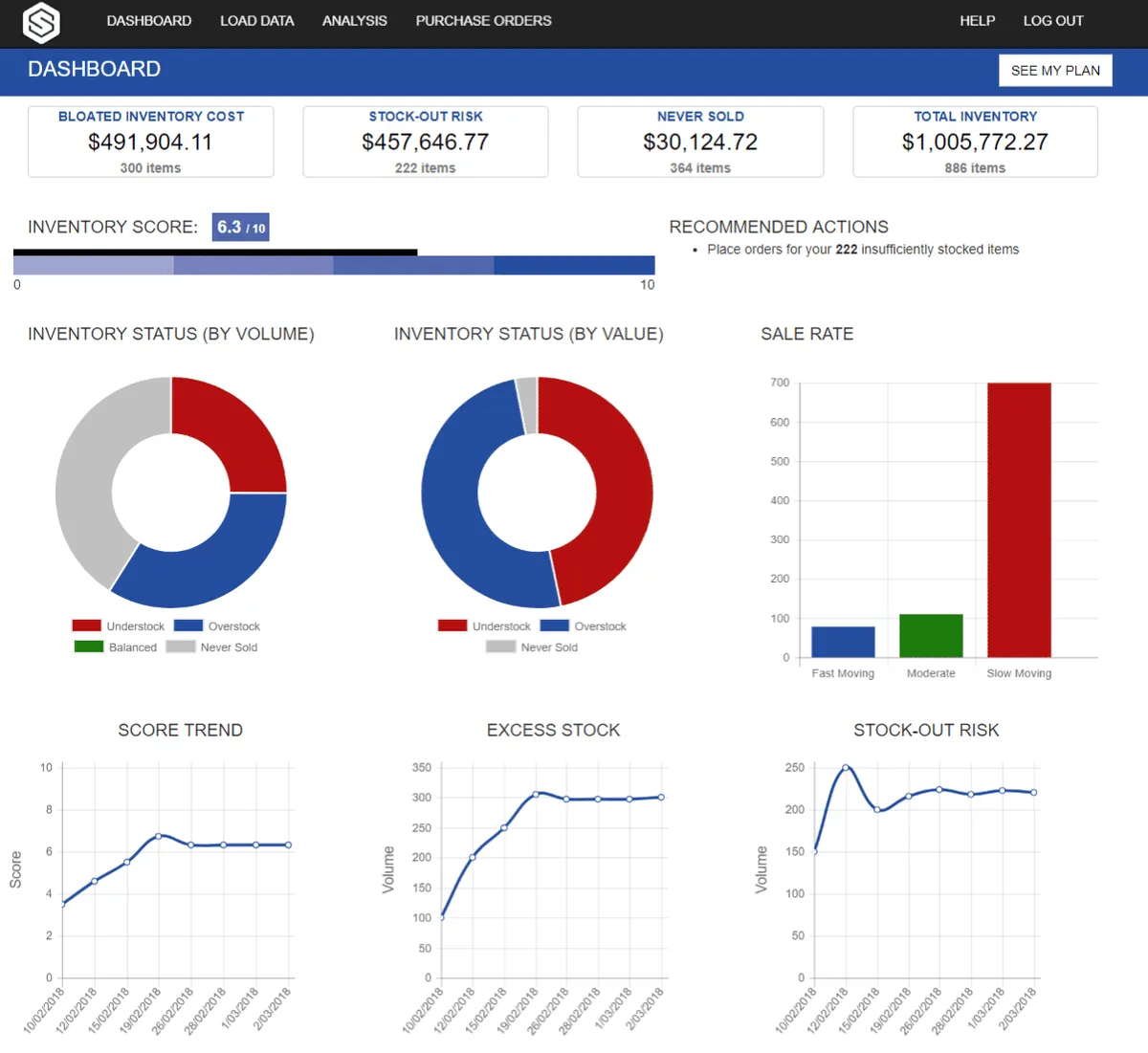Go to Load Data page
Screen dimensions: 1148x1053
pyautogui.click(x=256, y=21)
